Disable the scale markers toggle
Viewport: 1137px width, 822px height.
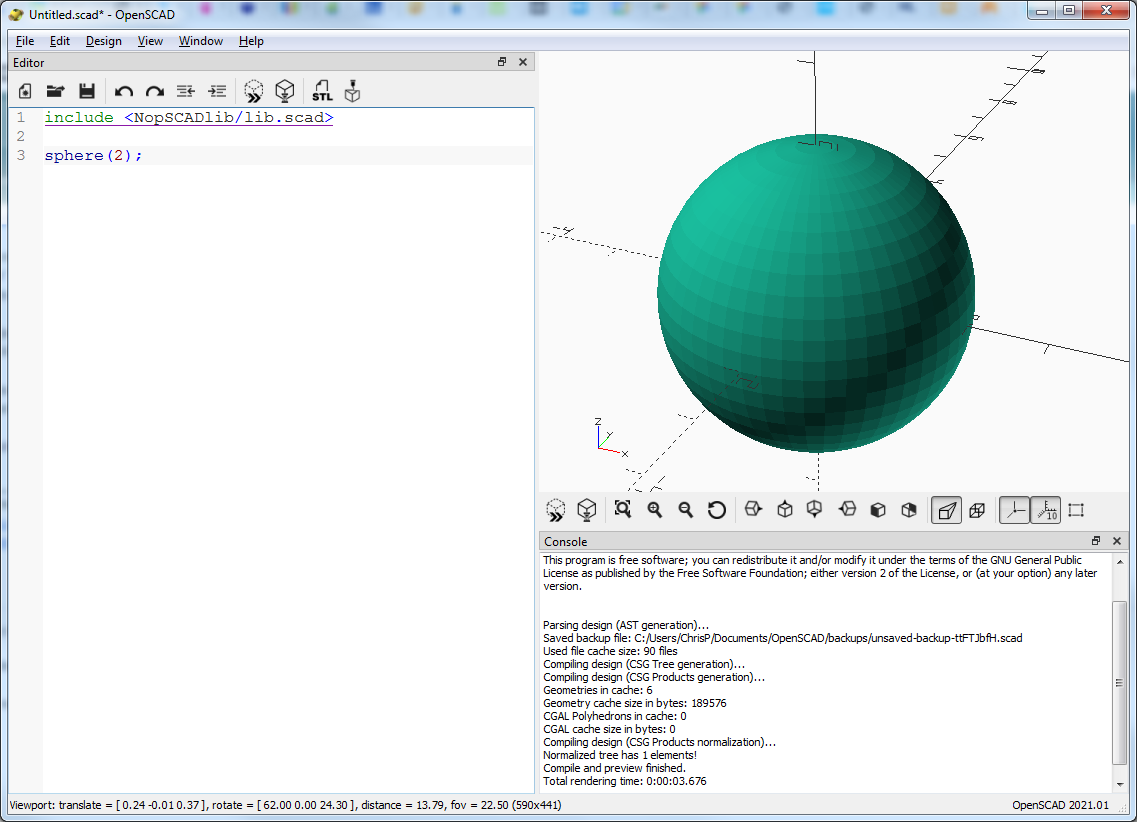pyautogui.click(x=1045, y=510)
